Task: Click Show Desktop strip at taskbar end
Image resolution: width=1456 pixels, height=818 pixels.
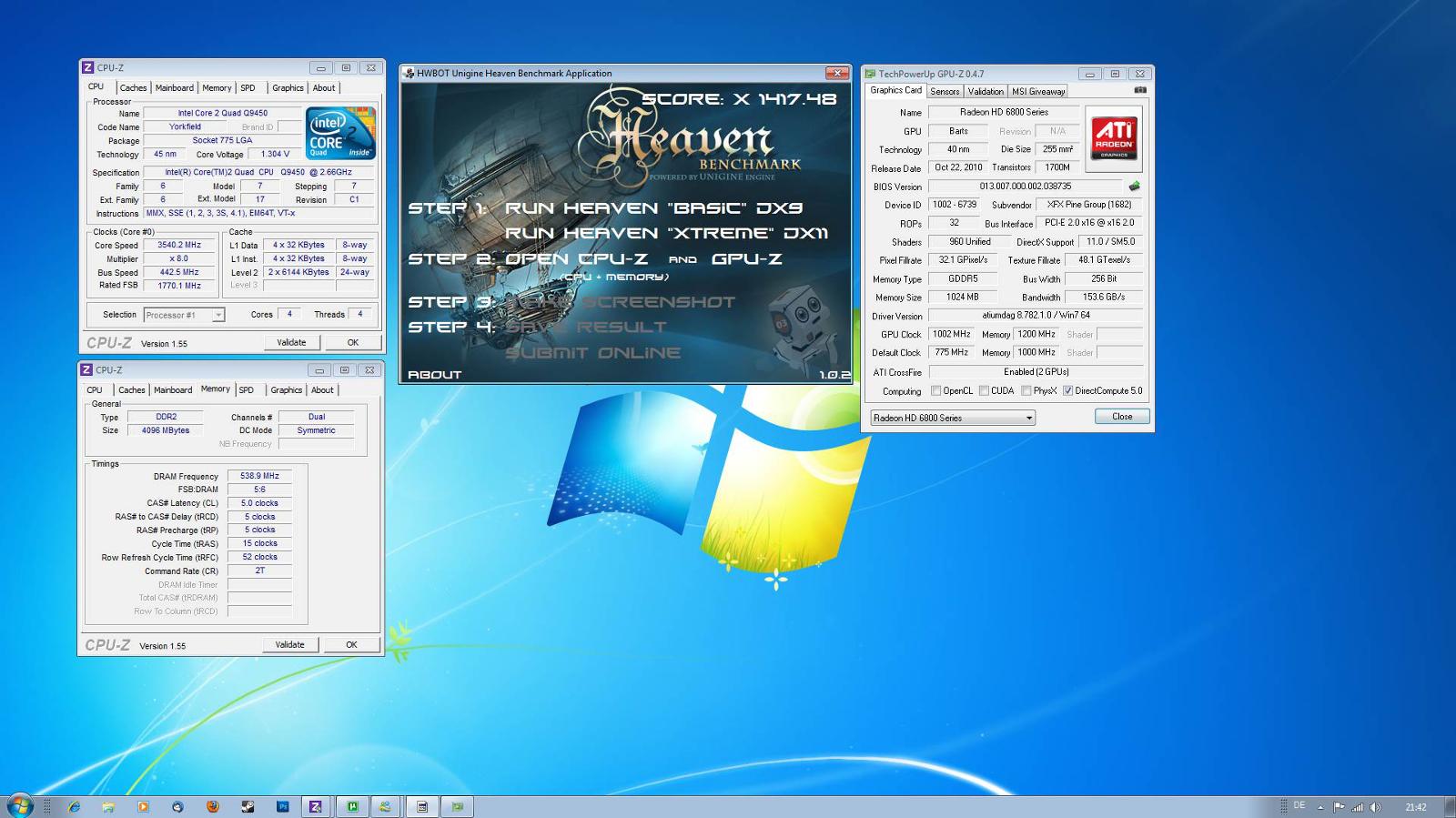Action: 1450,806
